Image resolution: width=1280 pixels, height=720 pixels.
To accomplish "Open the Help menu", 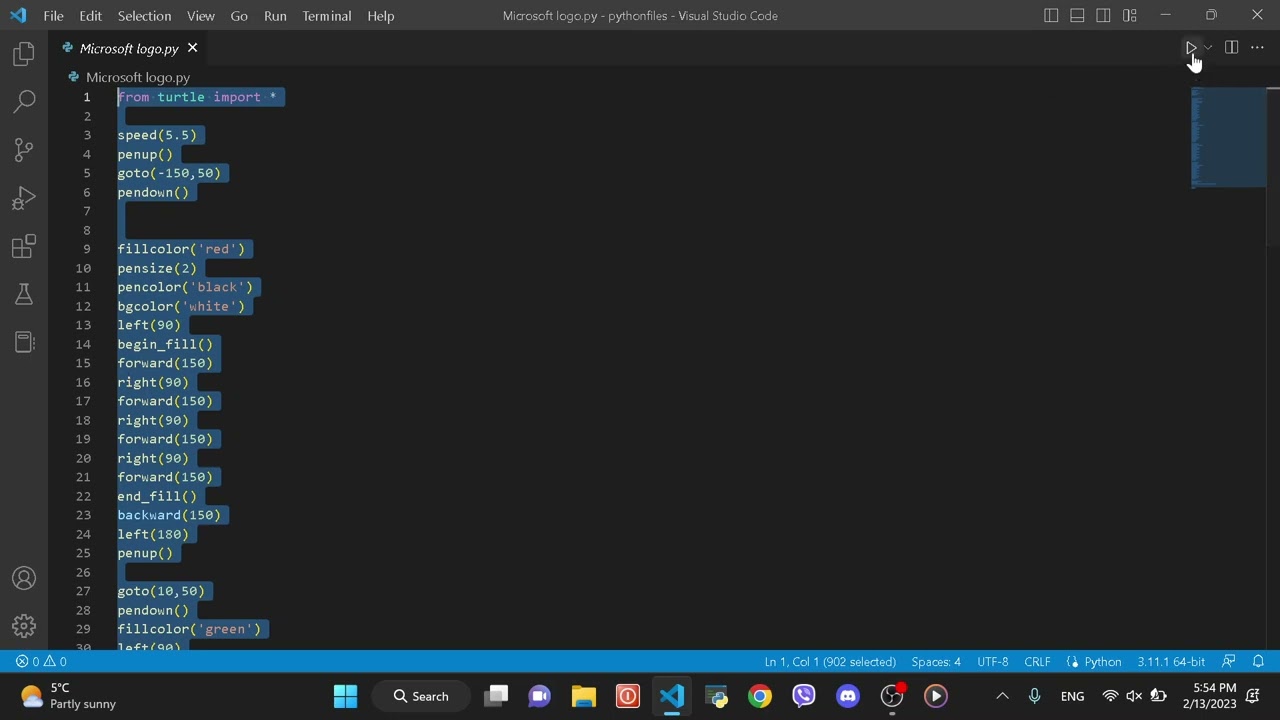I will tap(381, 15).
